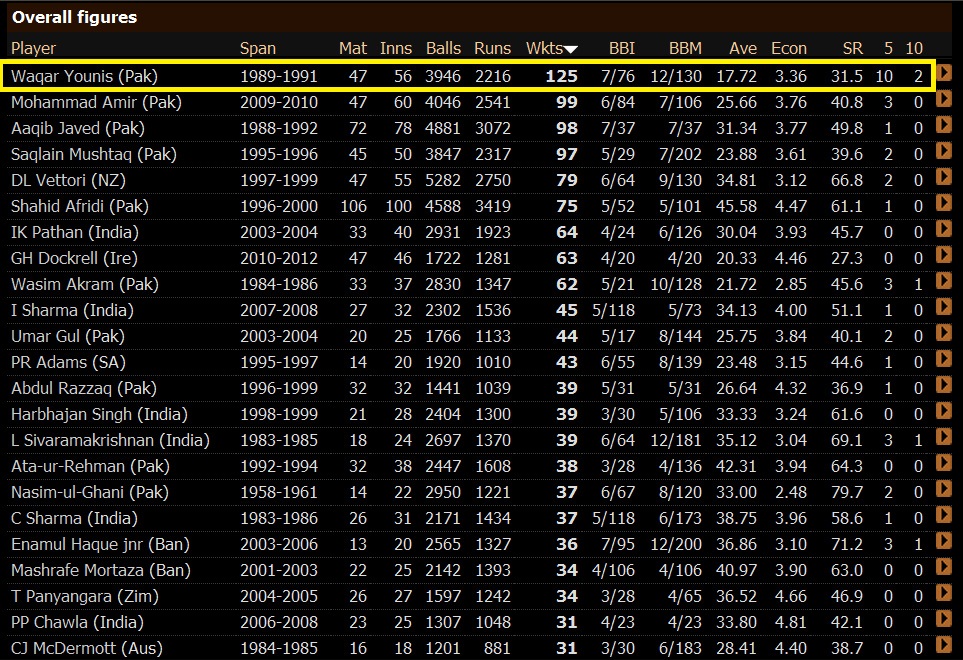Viewport: 963px width, 660px height.
Task: Select the best bowling figure "7/76"
Action: (x=618, y=76)
